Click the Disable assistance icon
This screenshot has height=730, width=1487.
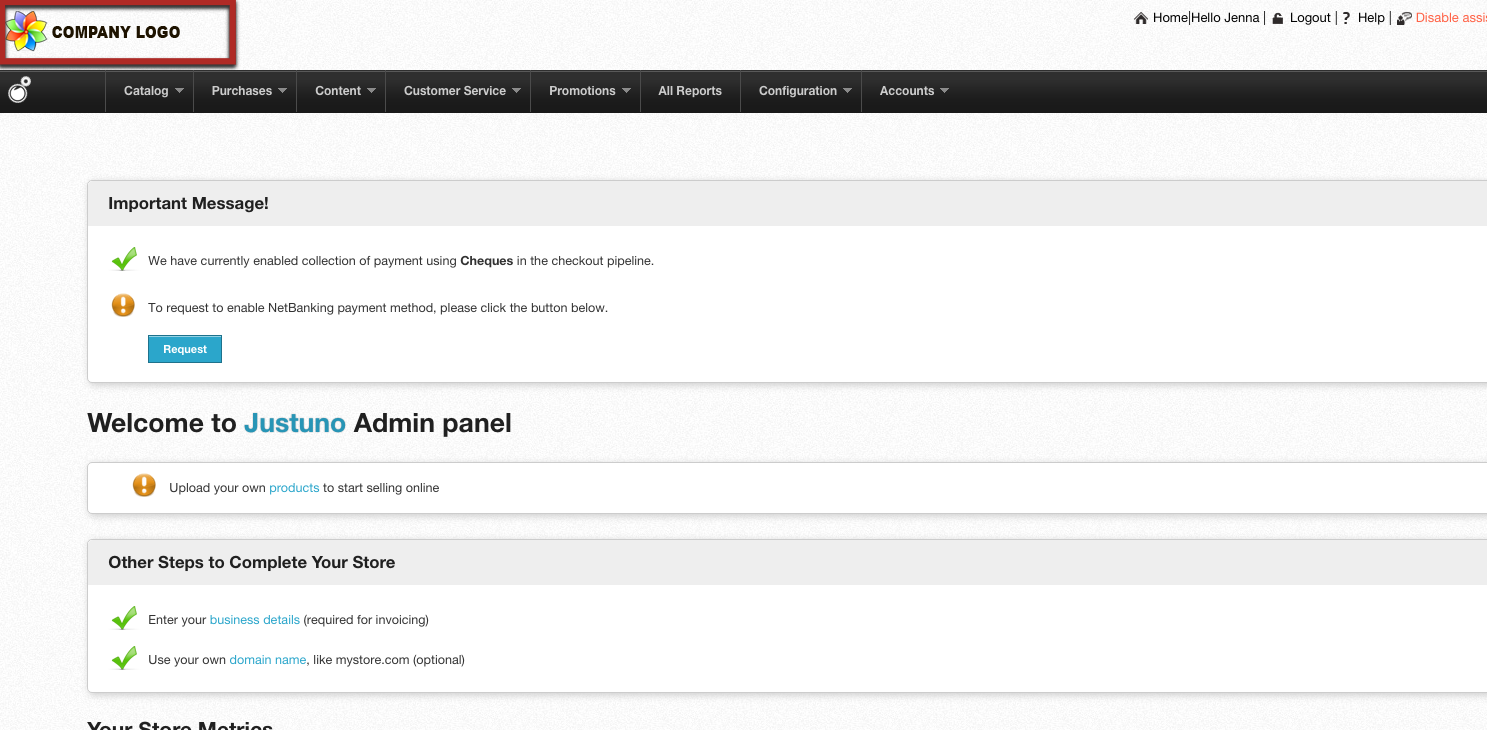pyautogui.click(x=1404, y=18)
